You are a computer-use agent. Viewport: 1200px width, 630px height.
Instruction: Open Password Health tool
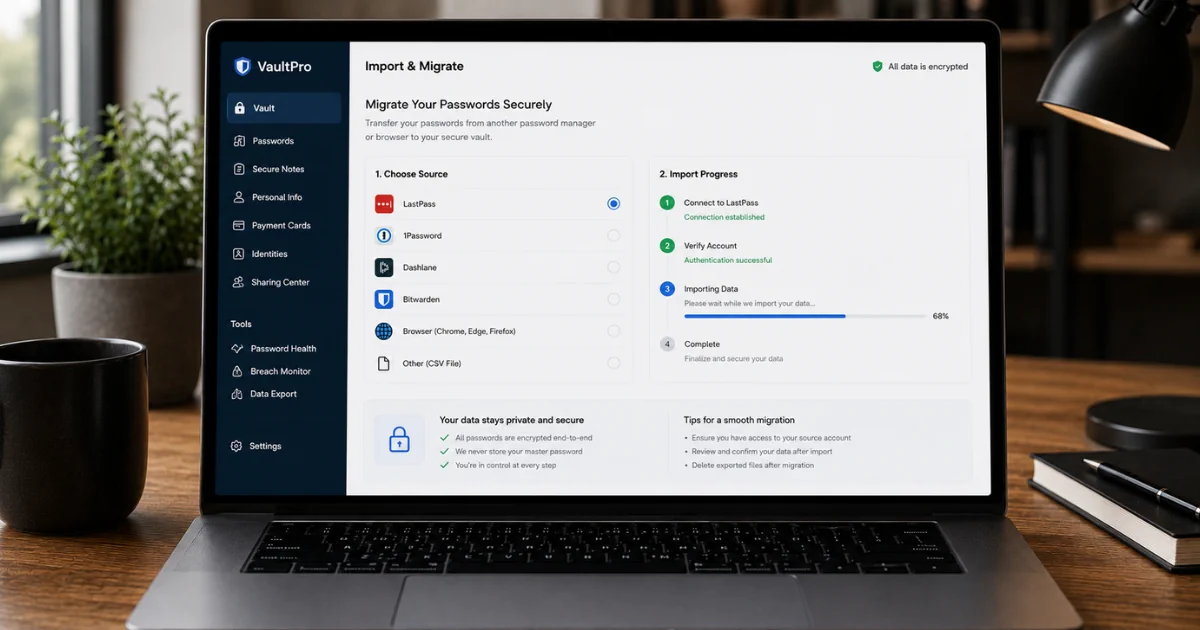tap(284, 349)
